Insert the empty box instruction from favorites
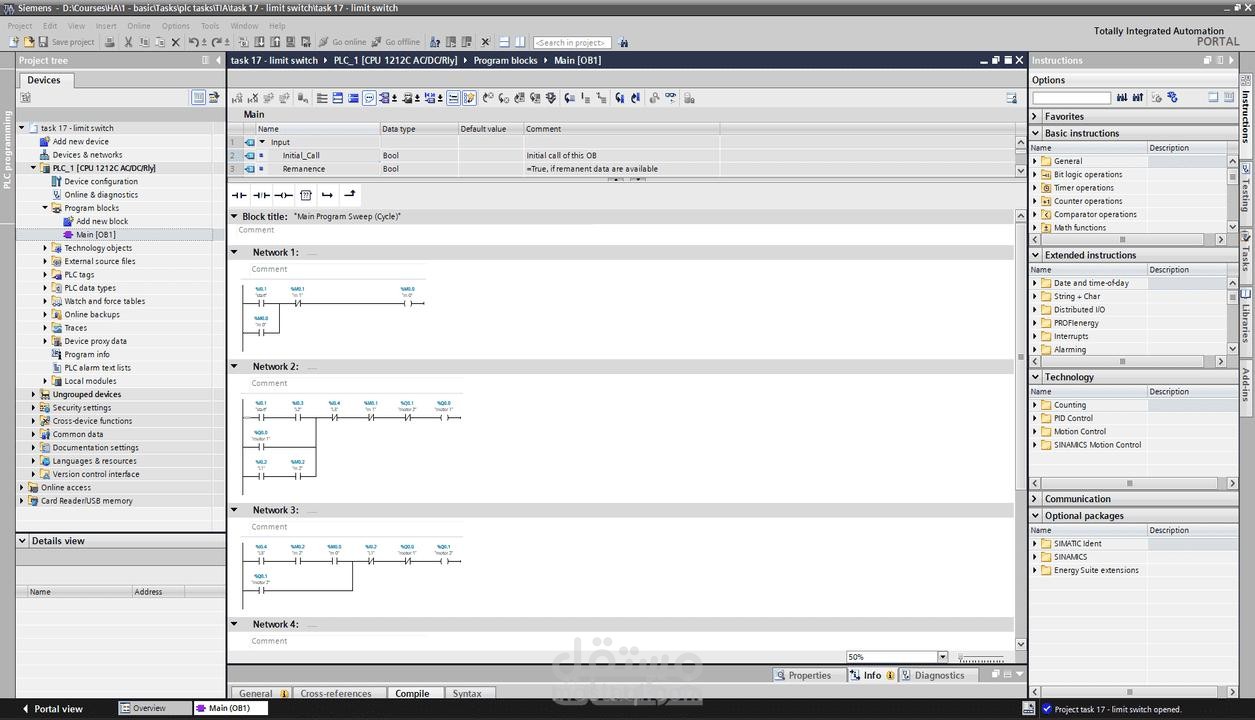Image resolution: width=1255 pixels, height=720 pixels. point(306,195)
